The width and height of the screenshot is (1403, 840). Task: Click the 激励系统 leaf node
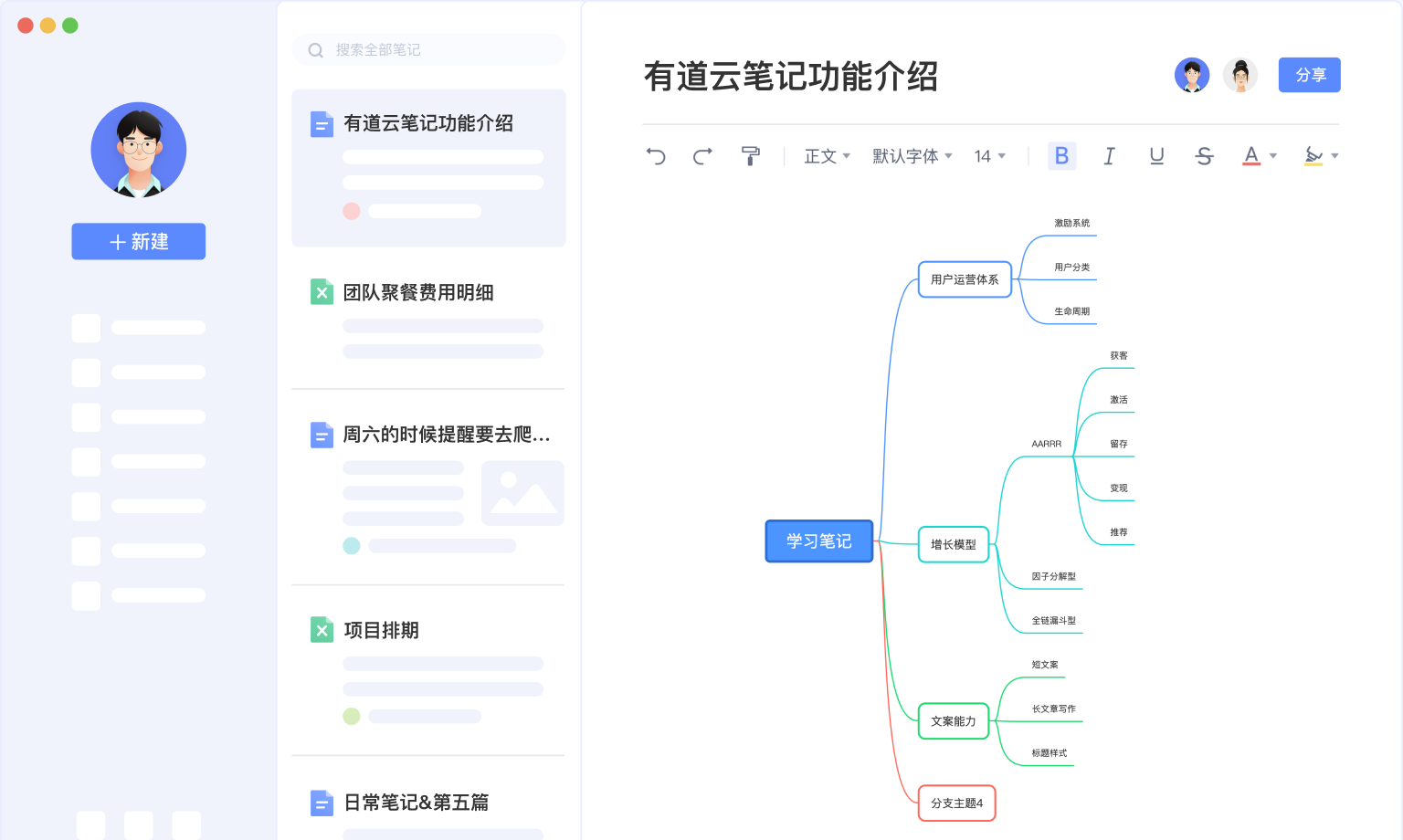(1072, 224)
